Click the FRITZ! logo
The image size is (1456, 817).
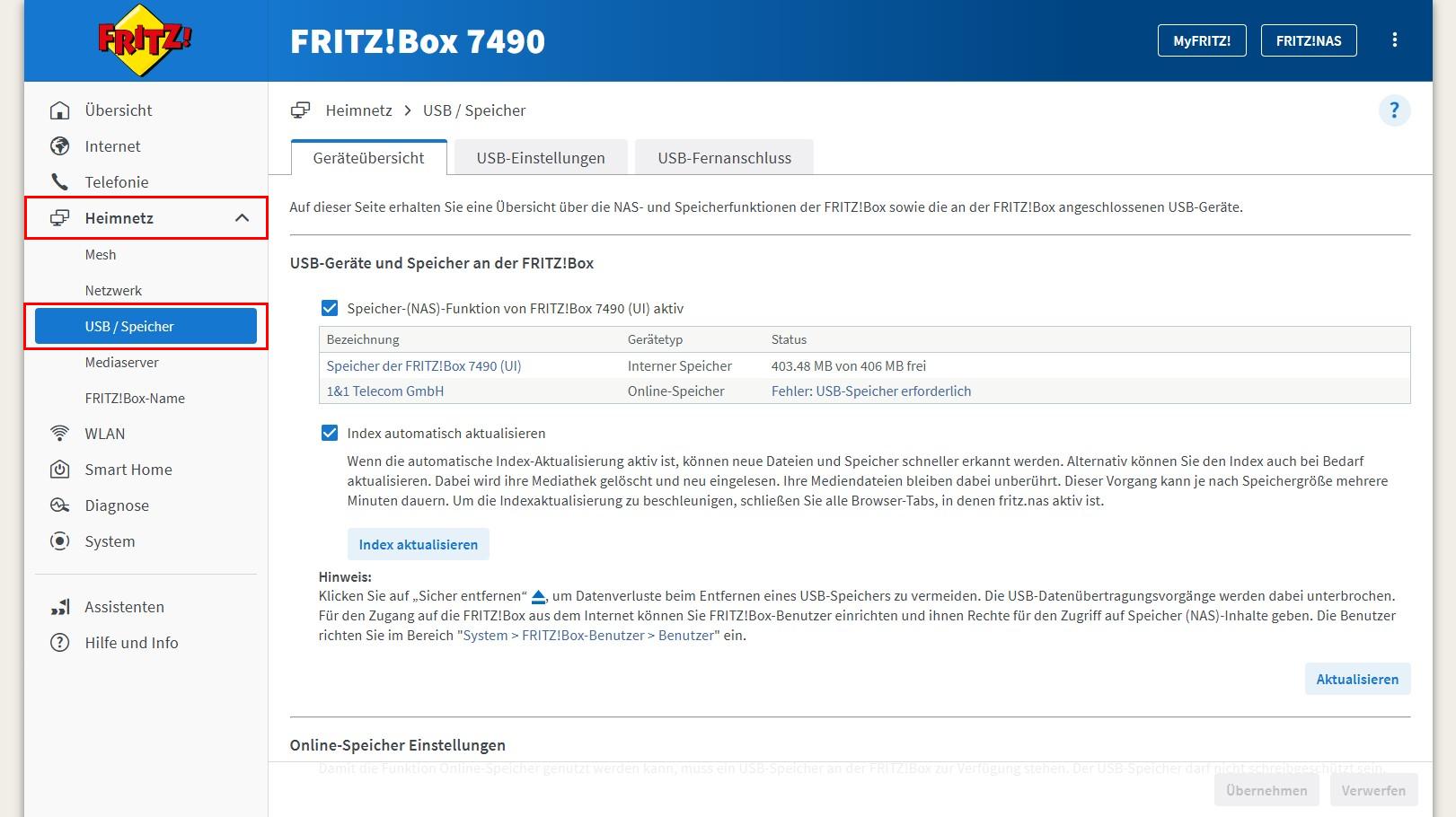(145, 40)
